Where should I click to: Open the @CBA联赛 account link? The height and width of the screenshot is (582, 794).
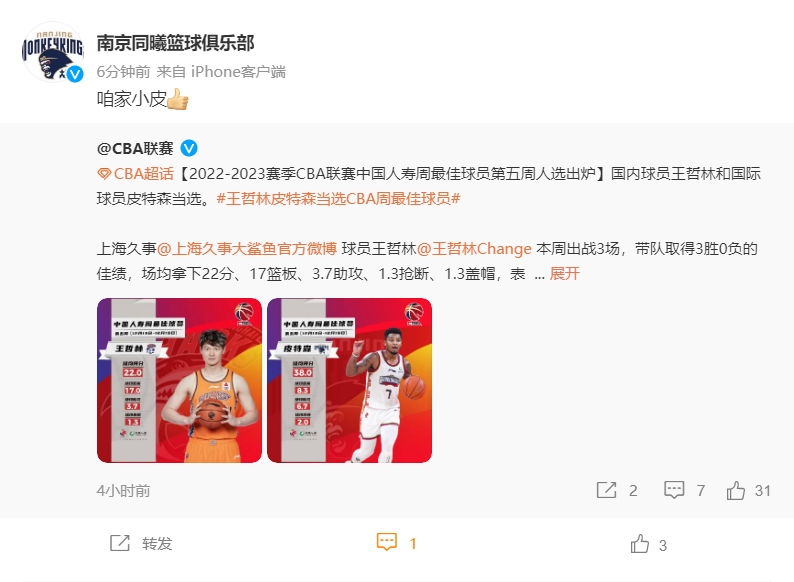click(135, 148)
